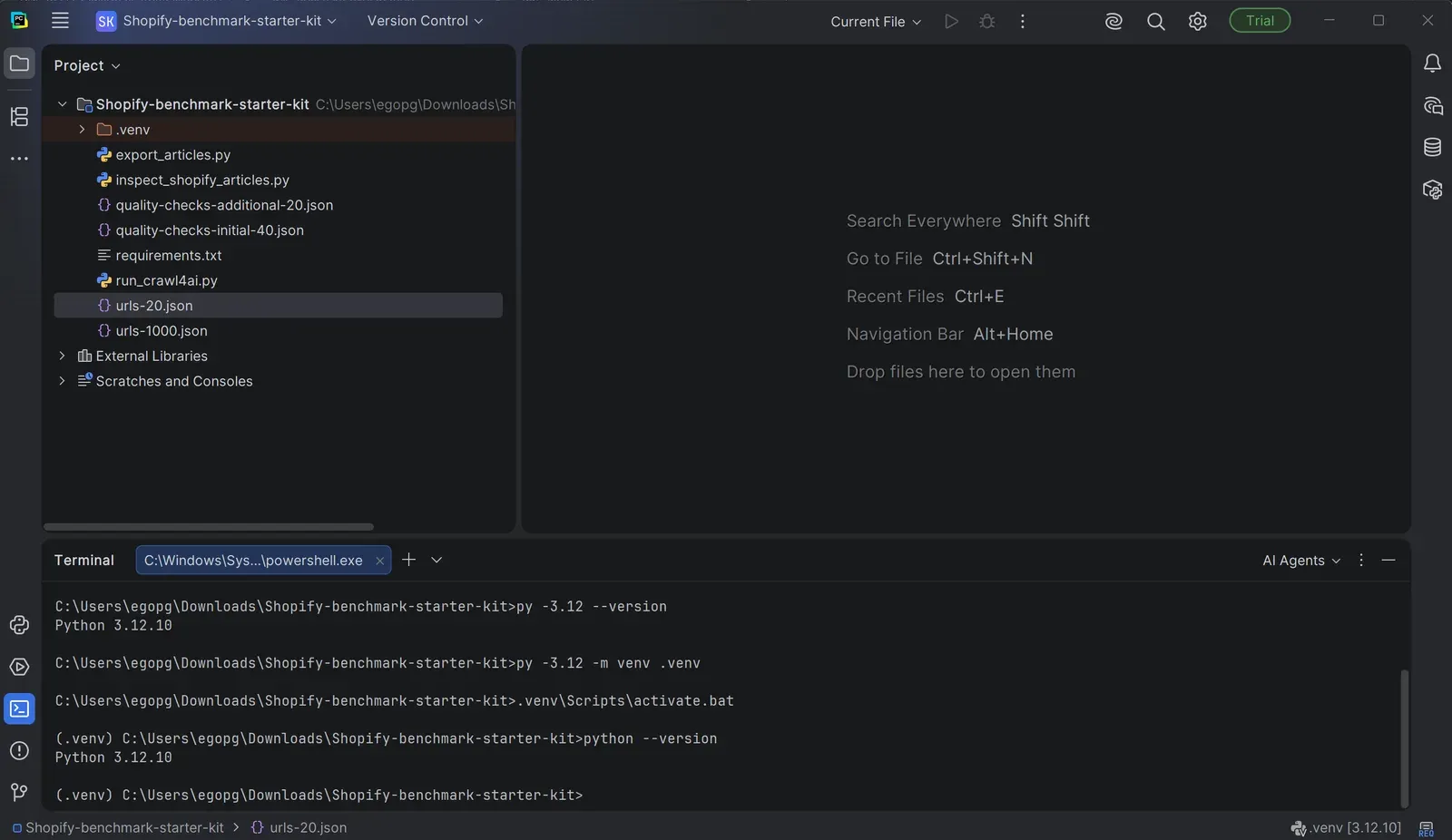Show more tool windows ellipsis
The width and height of the screenshot is (1452, 840).
pos(19,159)
